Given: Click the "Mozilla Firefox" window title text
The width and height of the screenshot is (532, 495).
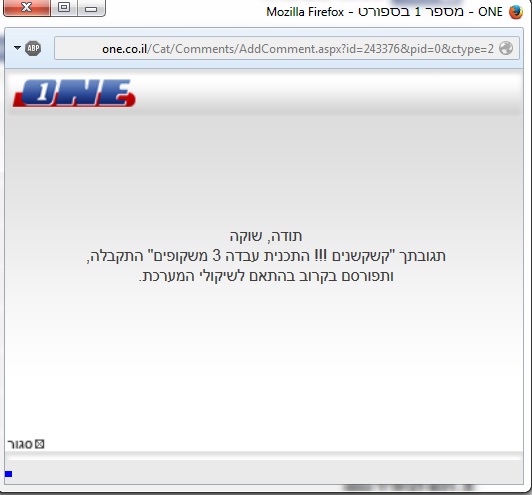Looking at the screenshot, I should click(x=305, y=12).
